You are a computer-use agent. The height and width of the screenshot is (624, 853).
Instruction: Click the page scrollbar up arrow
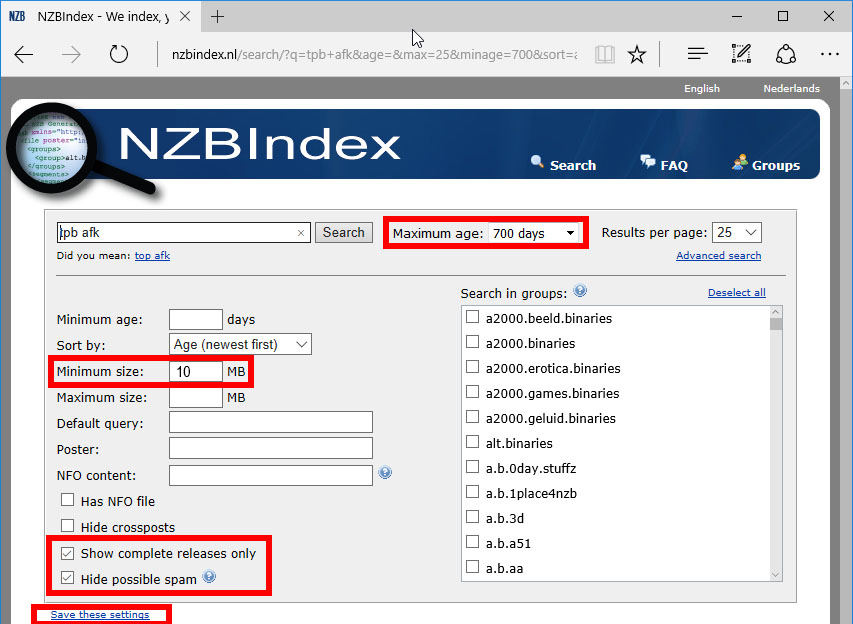coord(846,83)
